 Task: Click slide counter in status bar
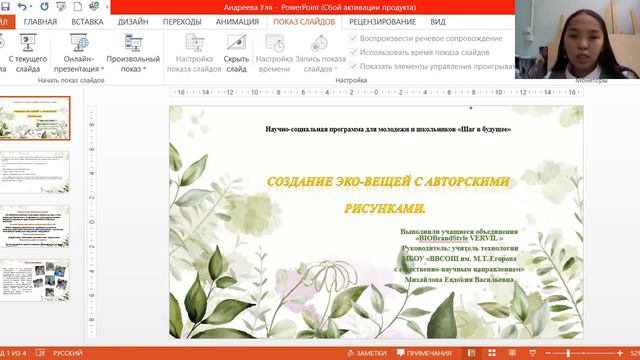click(x=13, y=353)
